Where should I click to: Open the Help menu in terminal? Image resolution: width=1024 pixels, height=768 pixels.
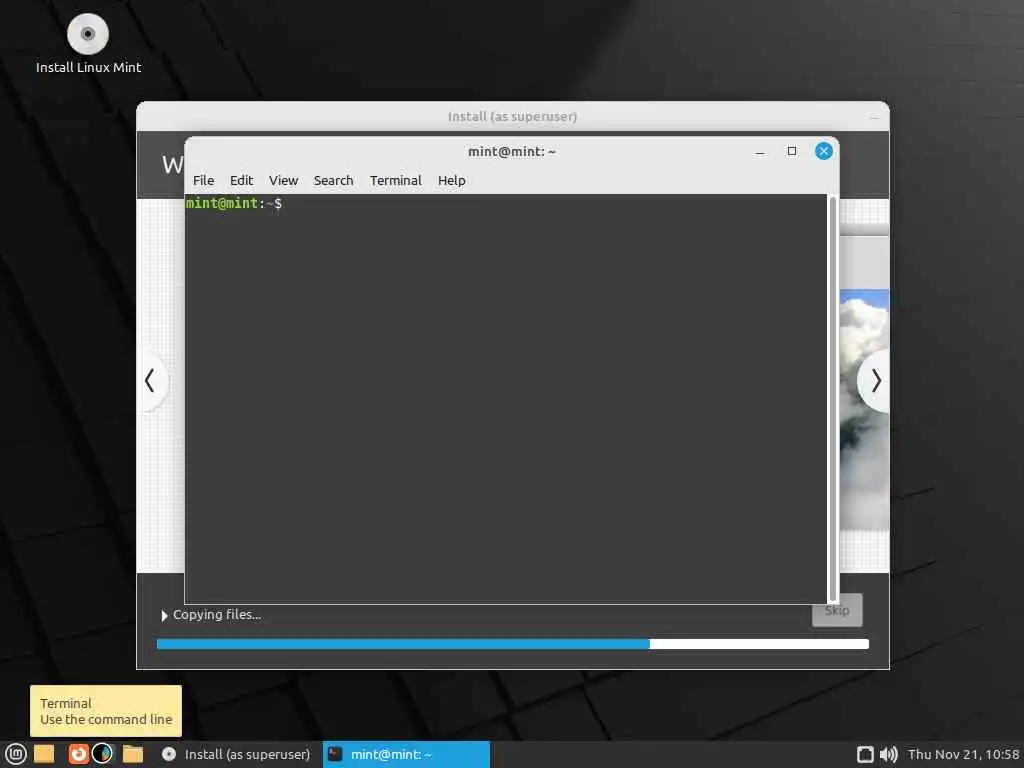pos(451,180)
